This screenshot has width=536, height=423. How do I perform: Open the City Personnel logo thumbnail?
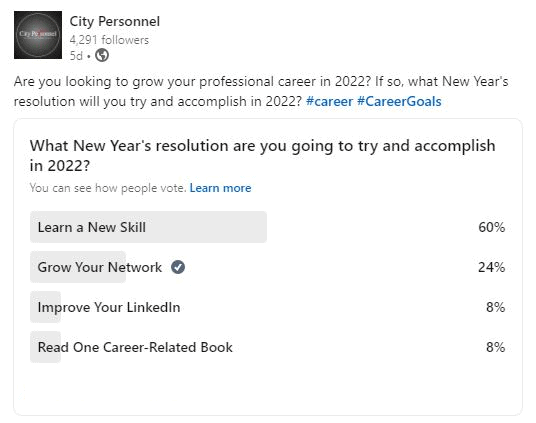(x=38, y=35)
